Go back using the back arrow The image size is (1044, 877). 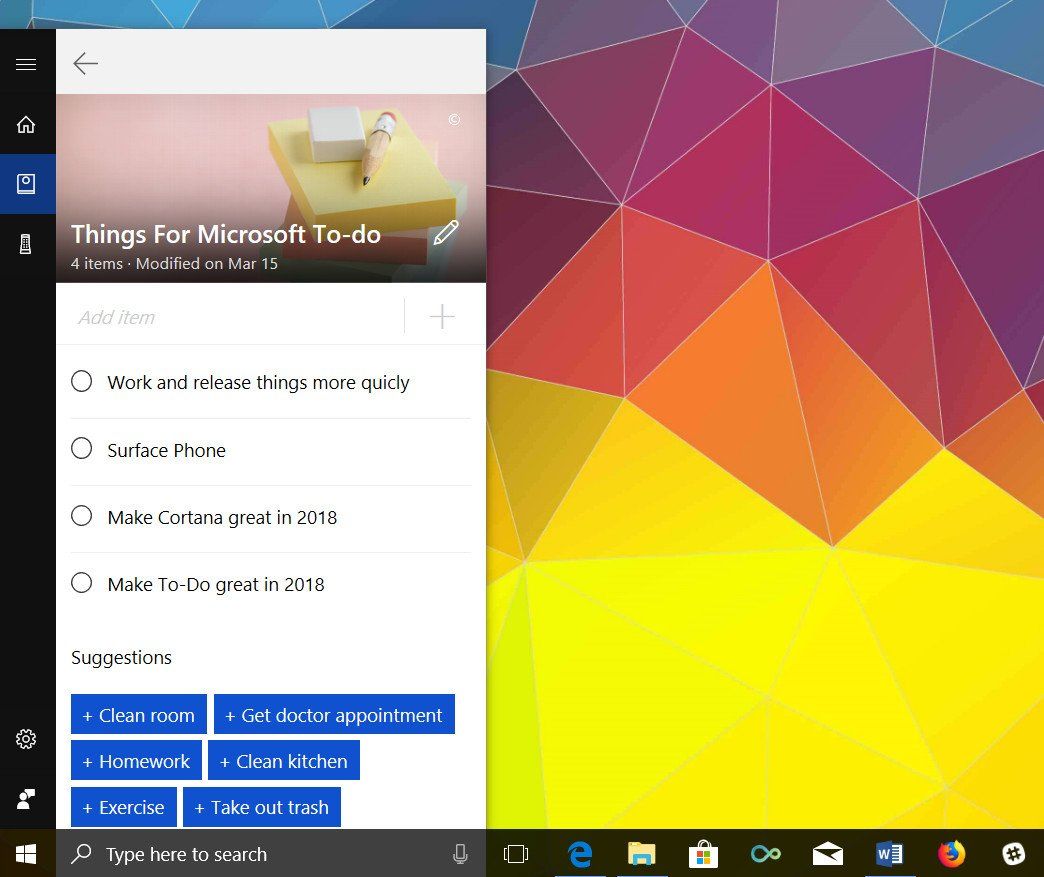point(86,62)
